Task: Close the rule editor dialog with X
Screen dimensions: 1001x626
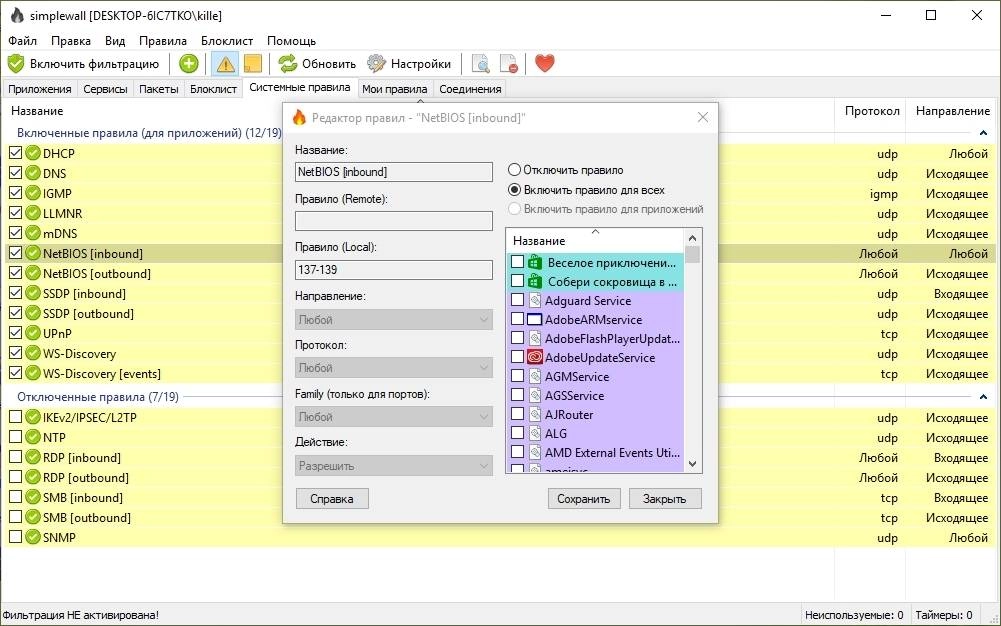Action: click(703, 117)
